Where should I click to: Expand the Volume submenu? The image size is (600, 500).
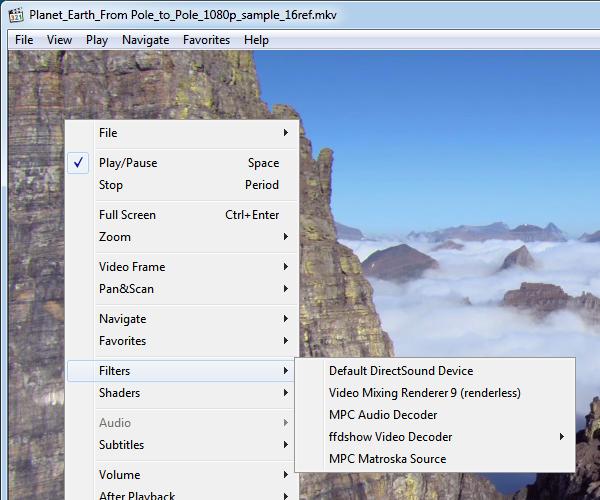[182, 475]
